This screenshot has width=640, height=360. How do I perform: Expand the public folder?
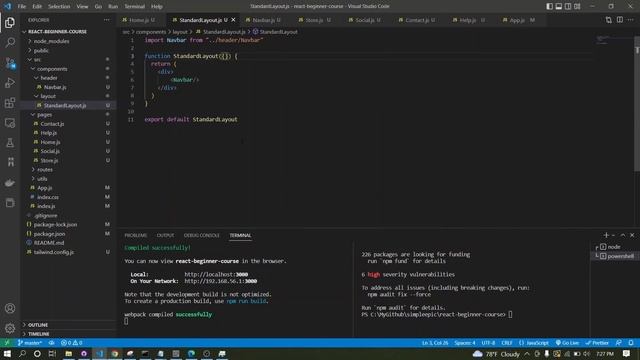pos(41,51)
